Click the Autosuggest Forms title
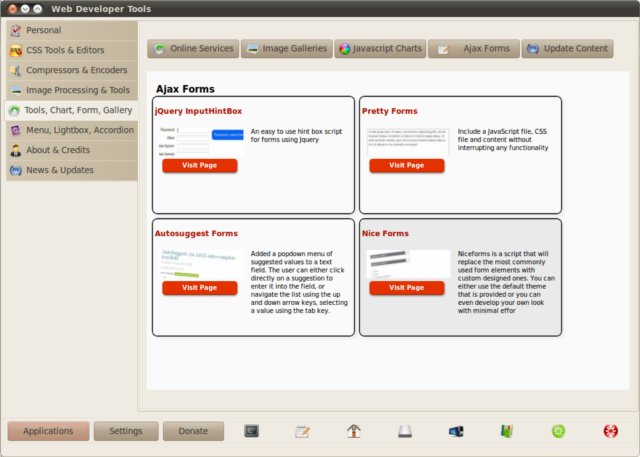 [x=196, y=234]
